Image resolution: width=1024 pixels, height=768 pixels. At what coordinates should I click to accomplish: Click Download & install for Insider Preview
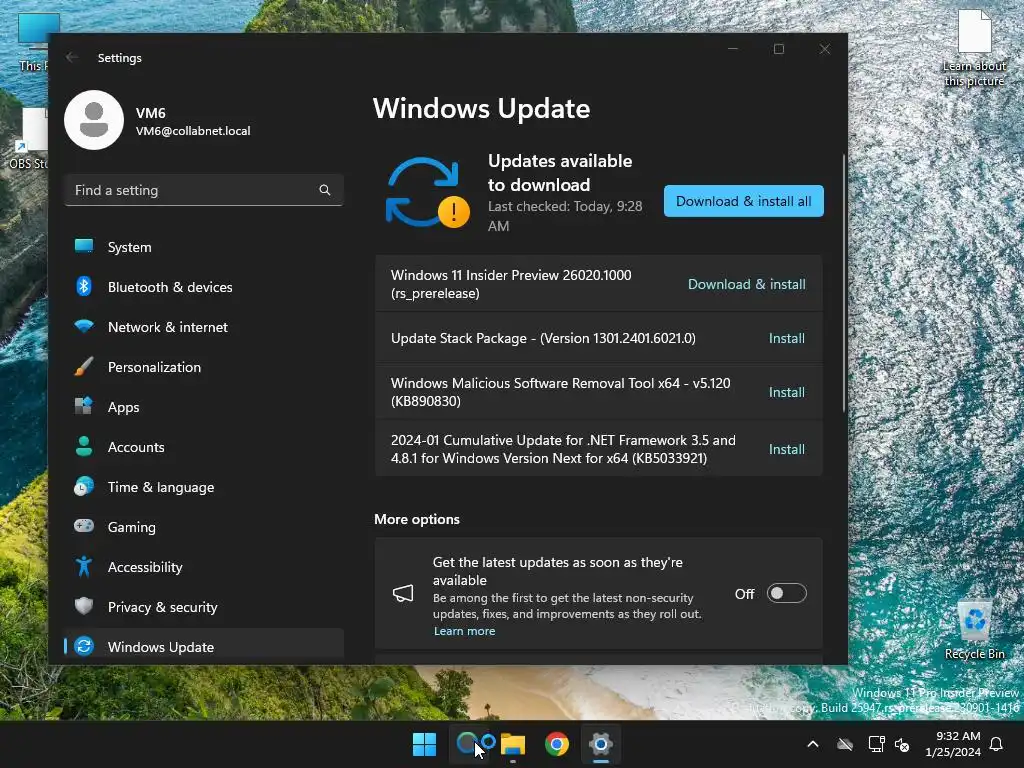(x=746, y=284)
